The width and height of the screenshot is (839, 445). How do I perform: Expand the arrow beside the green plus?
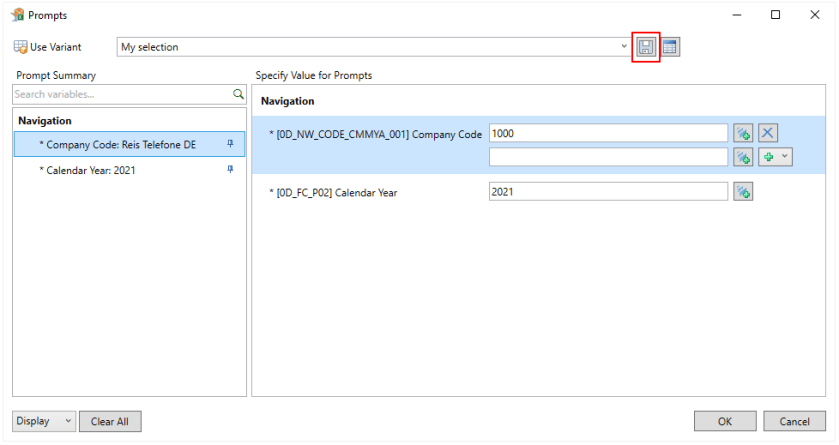click(x=784, y=157)
